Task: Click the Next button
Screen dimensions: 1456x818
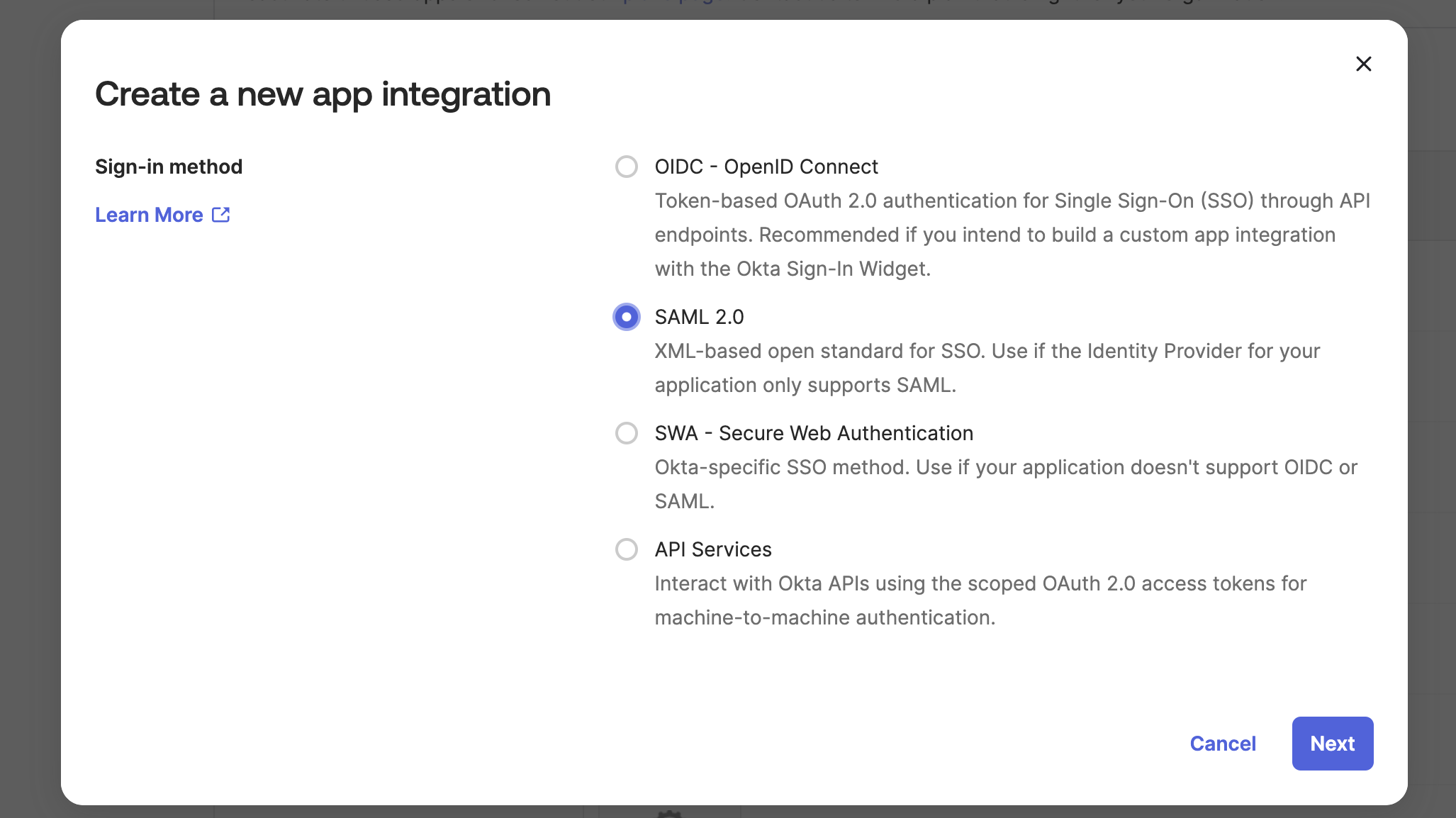Action: (x=1332, y=744)
